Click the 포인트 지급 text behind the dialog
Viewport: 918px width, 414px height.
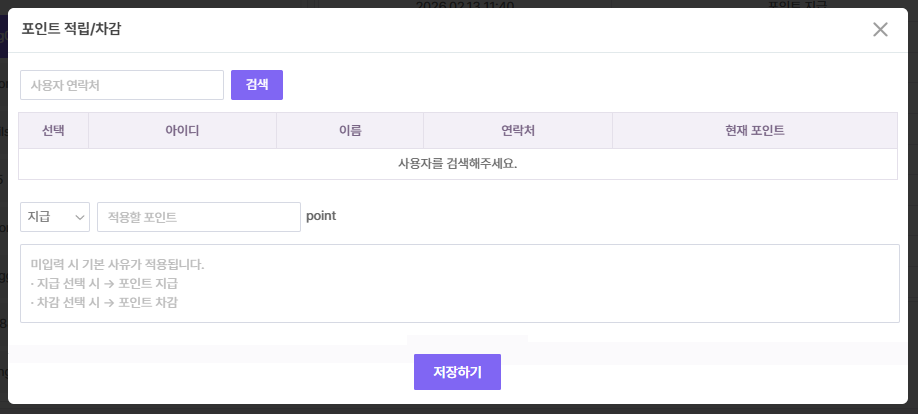pos(806,4)
